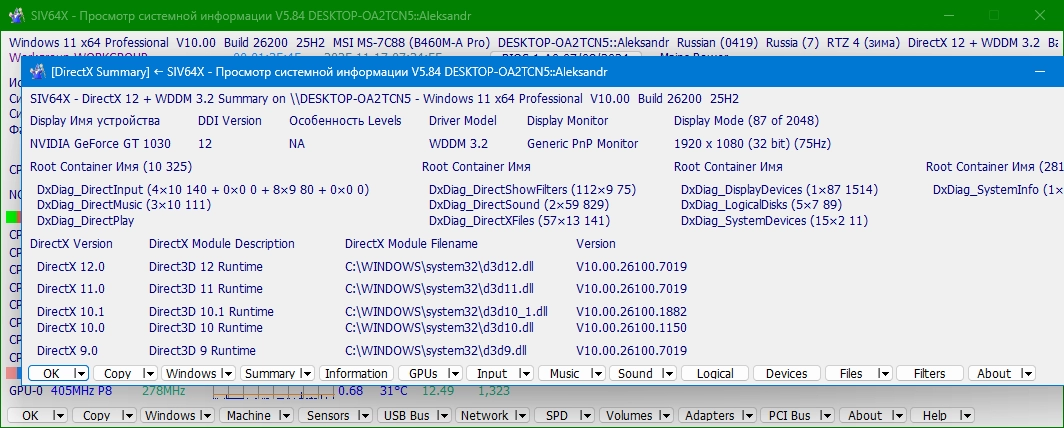Click the WDDM 3.2 driver model value
1064x428 pixels.
[458, 144]
